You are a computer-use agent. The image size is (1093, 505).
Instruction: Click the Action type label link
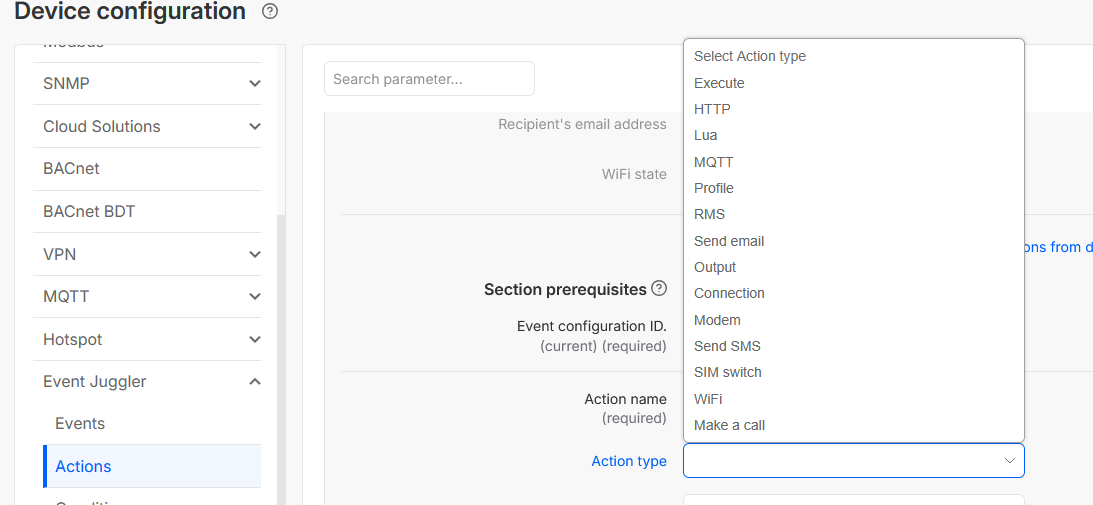tap(629, 461)
